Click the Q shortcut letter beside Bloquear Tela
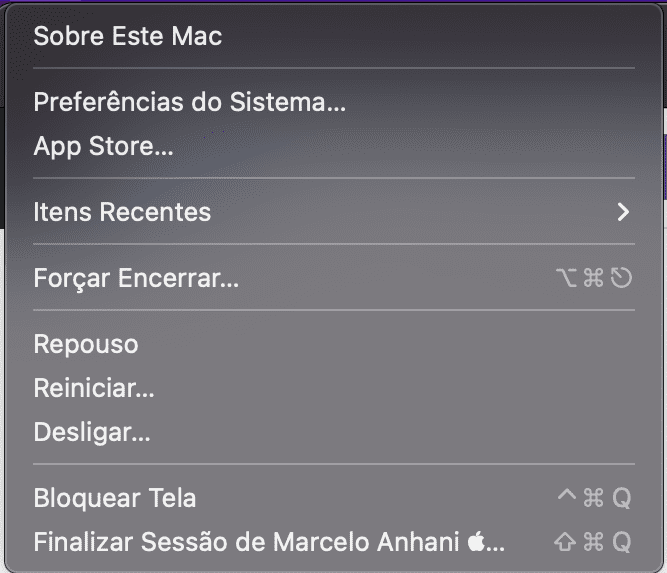Screen dimensions: 667x573 pyautogui.click(x=621, y=498)
